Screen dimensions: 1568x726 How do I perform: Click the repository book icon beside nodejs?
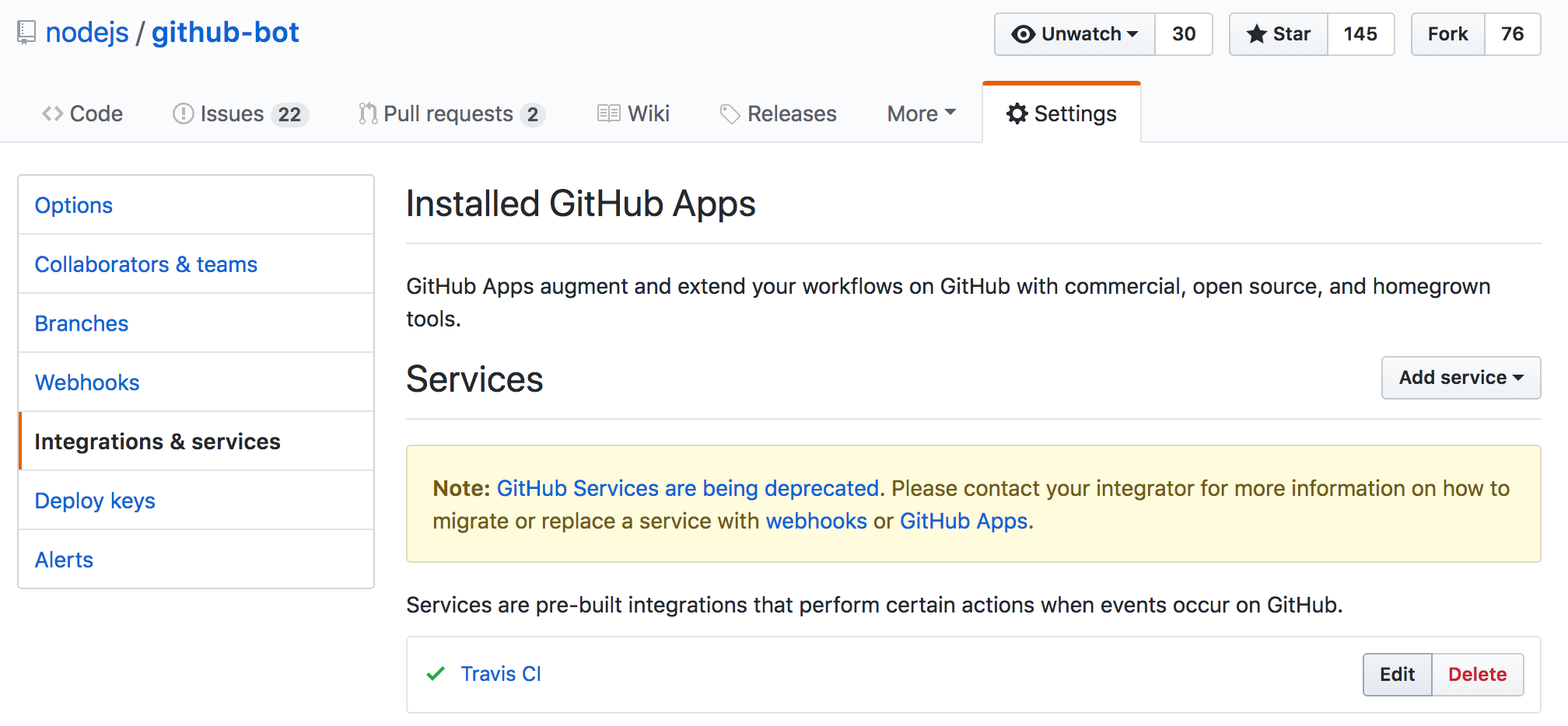(x=26, y=33)
